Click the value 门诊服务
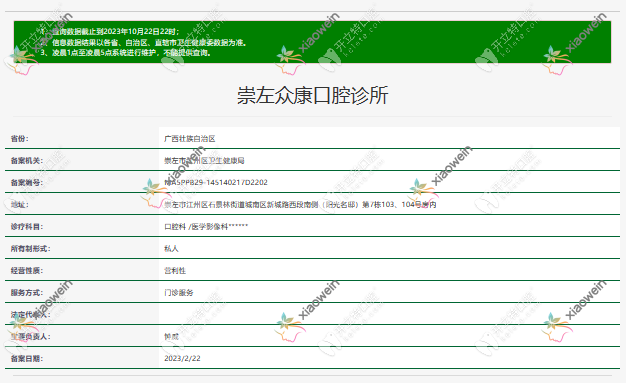Screen dimensions: 626x383 click(x=178, y=292)
